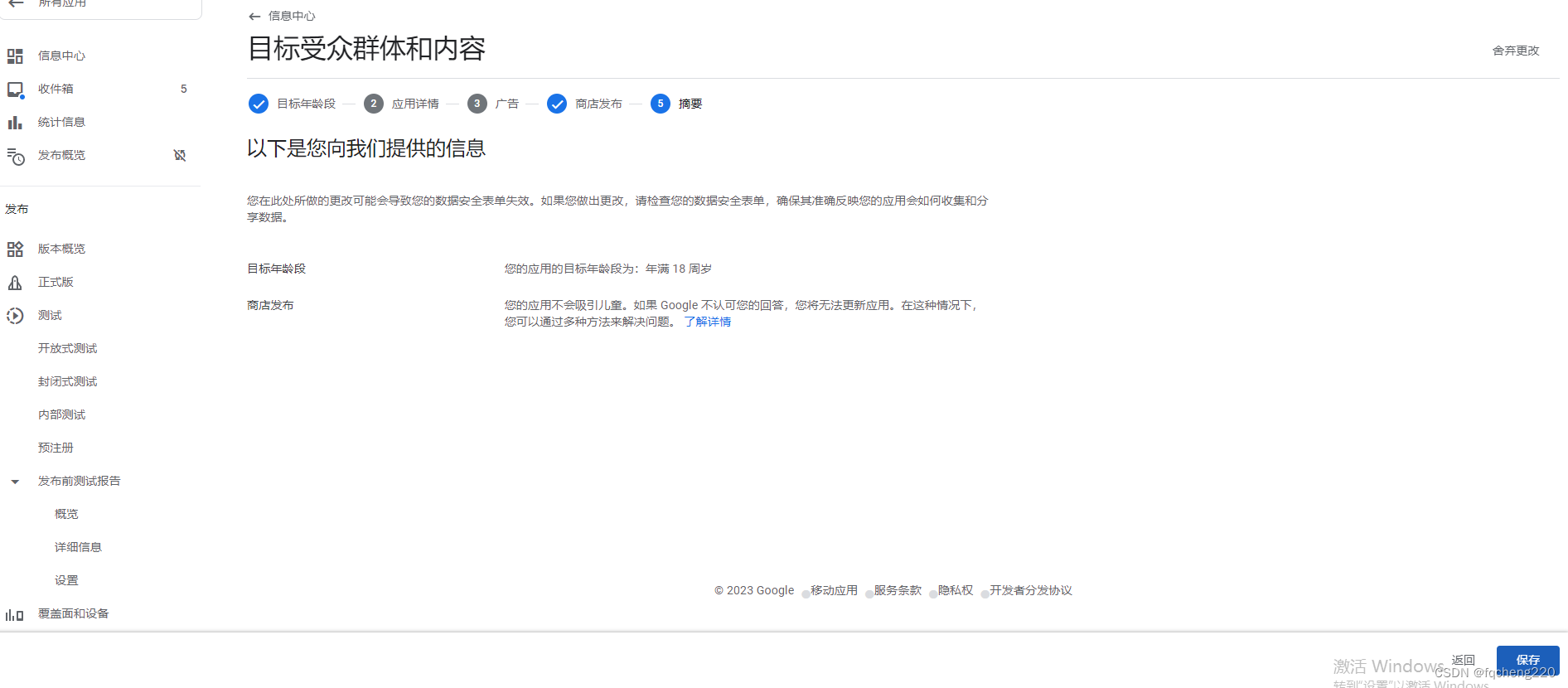
Task: Go to the 广告 step label
Action: click(507, 104)
